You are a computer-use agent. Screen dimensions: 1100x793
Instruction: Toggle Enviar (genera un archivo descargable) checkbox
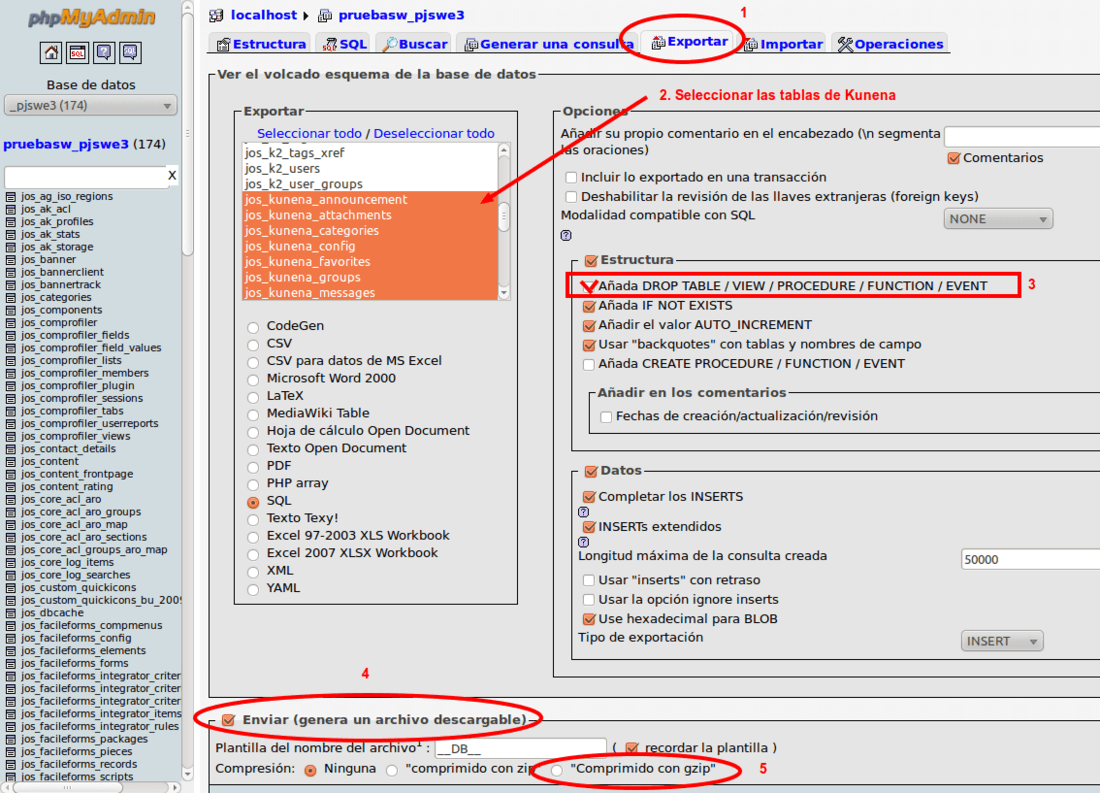pyautogui.click(x=228, y=720)
